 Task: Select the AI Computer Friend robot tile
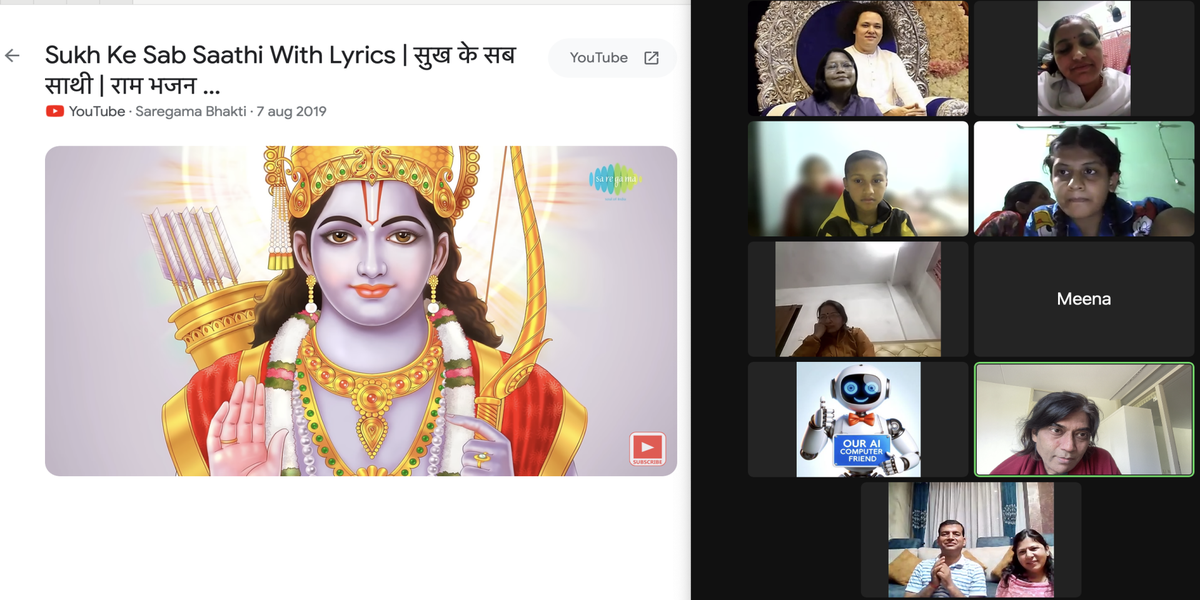pyautogui.click(x=858, y=419)
